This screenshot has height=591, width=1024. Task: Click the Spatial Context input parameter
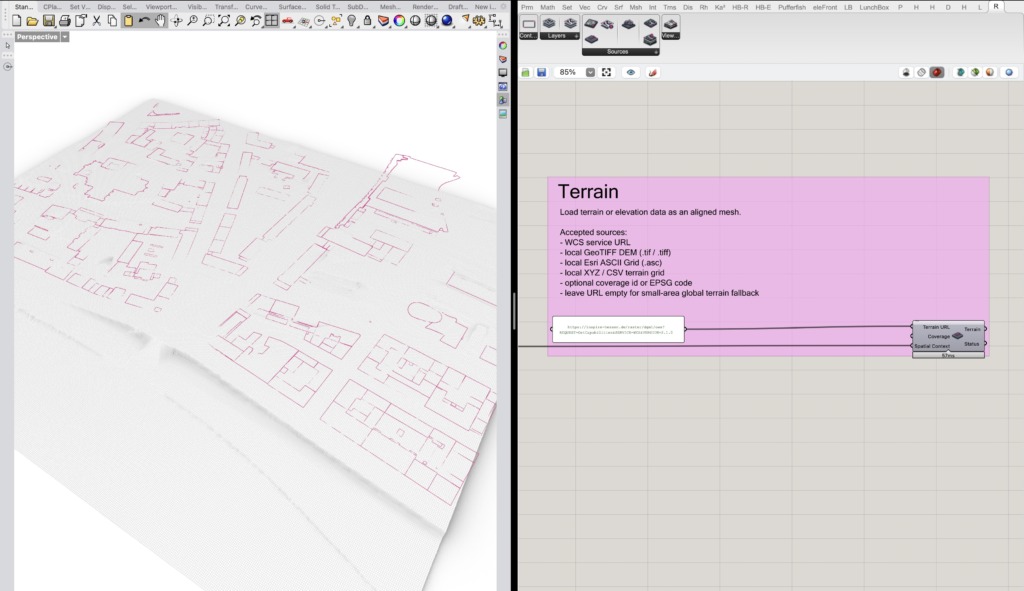coord(932,346)
